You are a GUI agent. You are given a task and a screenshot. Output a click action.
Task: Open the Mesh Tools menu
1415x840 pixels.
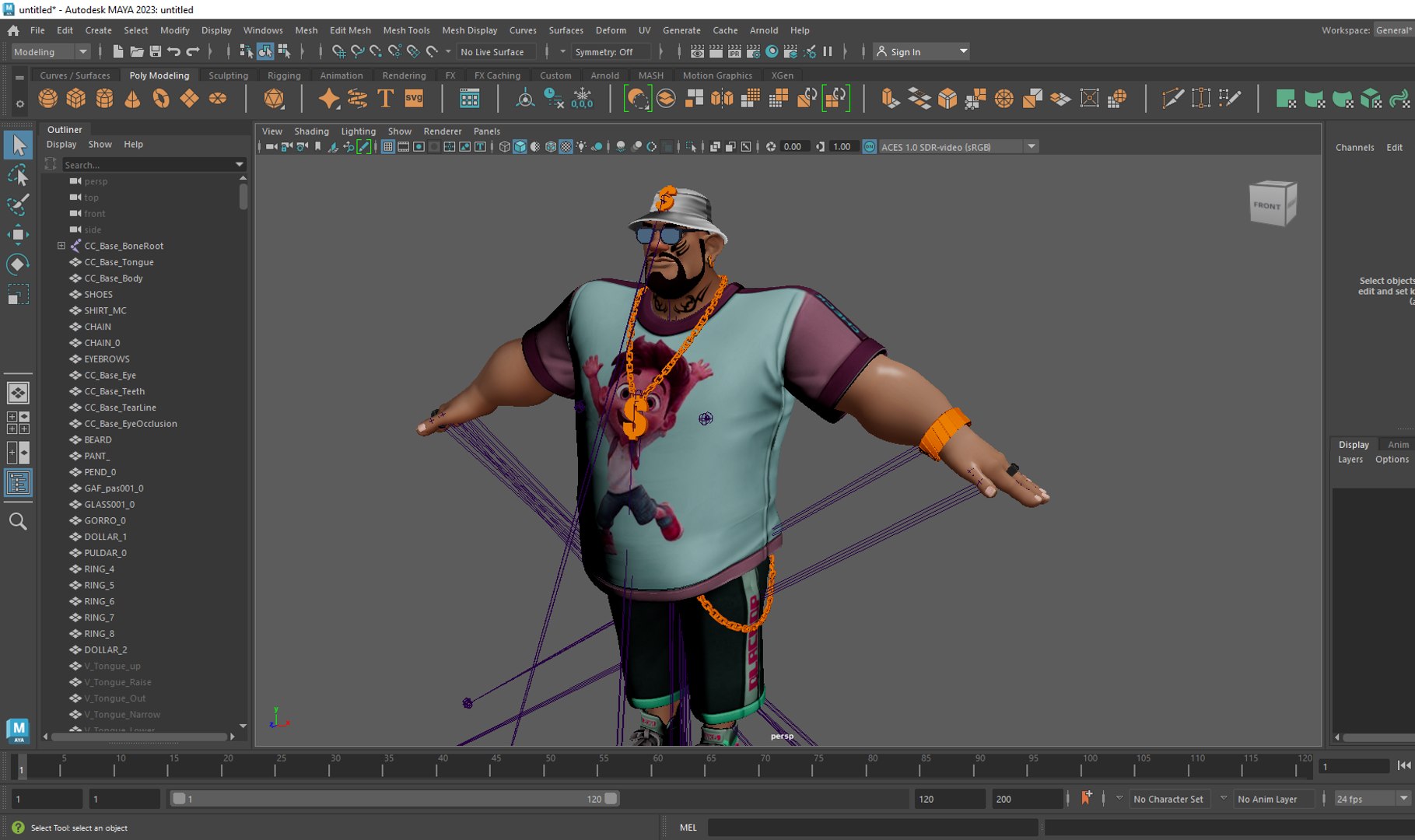pyautogui.click(x=406, y=30)
